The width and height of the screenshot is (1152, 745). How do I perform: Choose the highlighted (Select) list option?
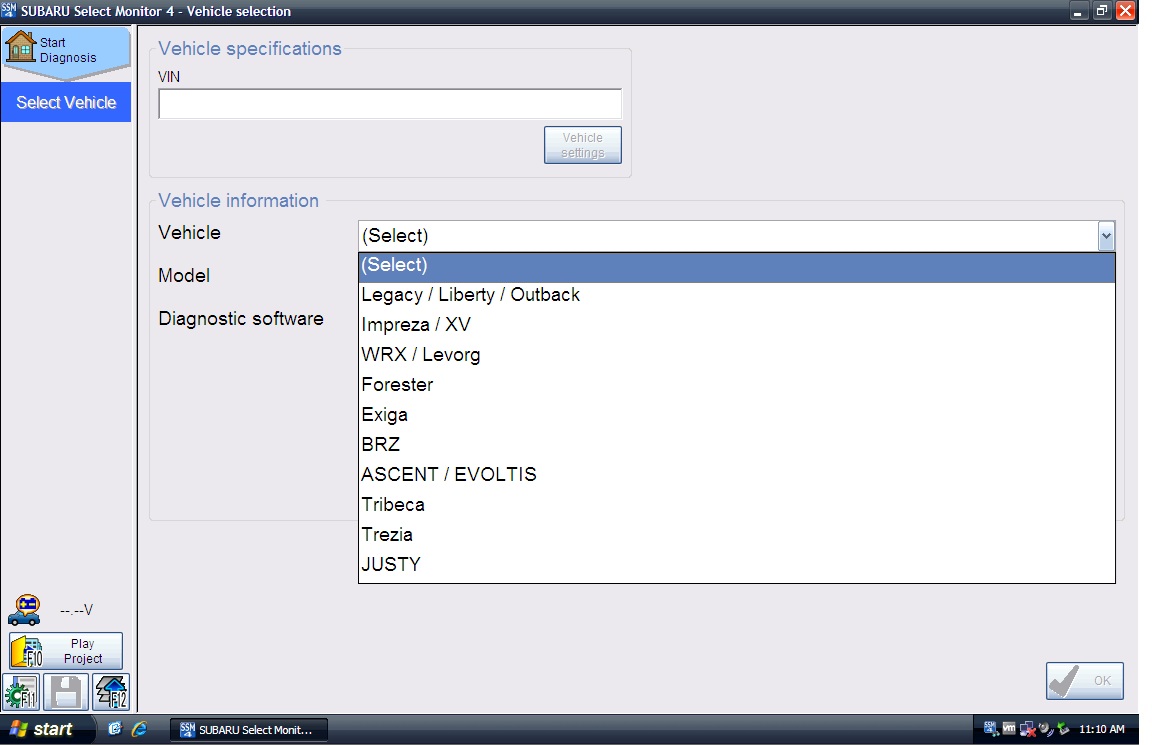737,266
